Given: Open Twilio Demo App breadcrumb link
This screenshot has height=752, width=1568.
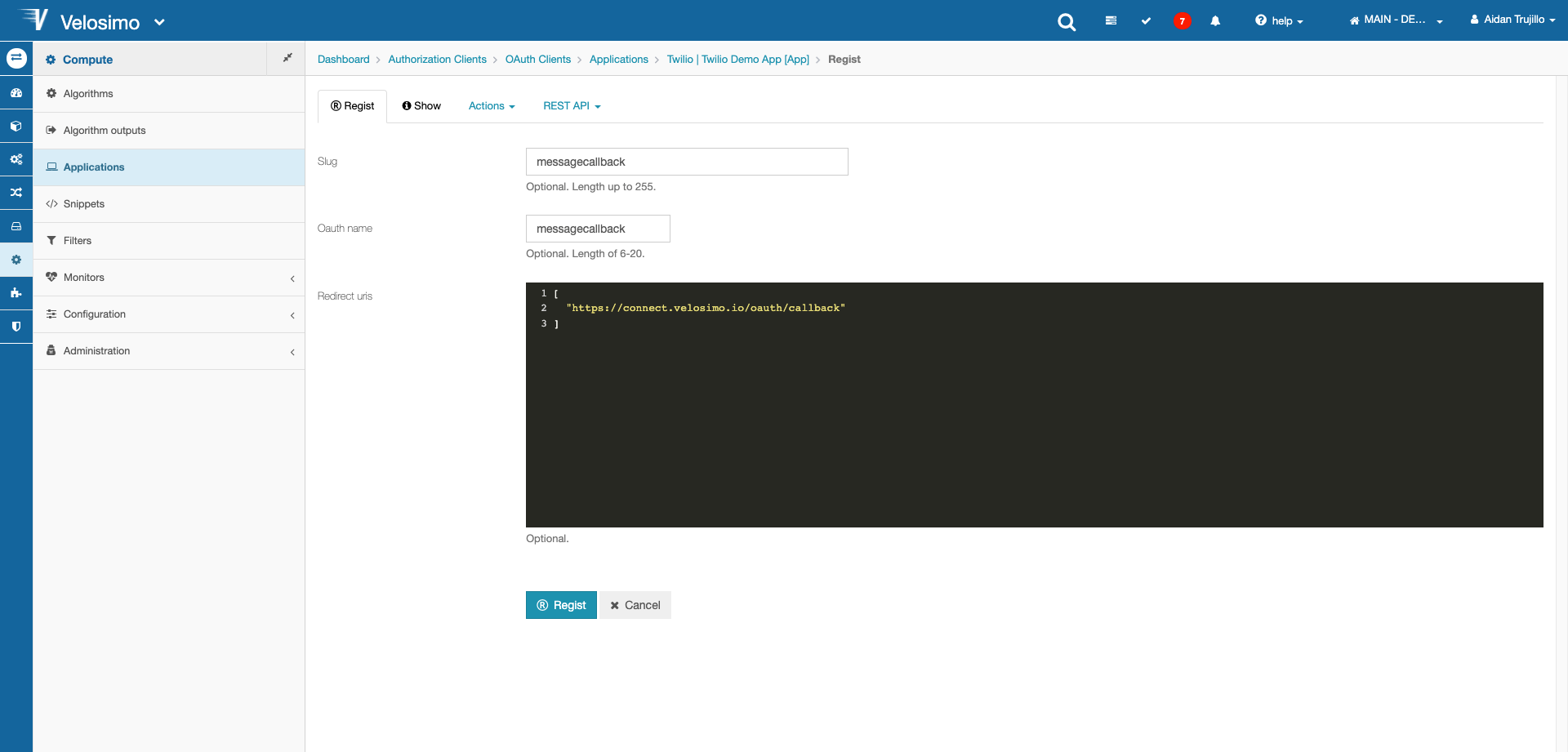Looking at the screenshot, I should tap(737, 60).
